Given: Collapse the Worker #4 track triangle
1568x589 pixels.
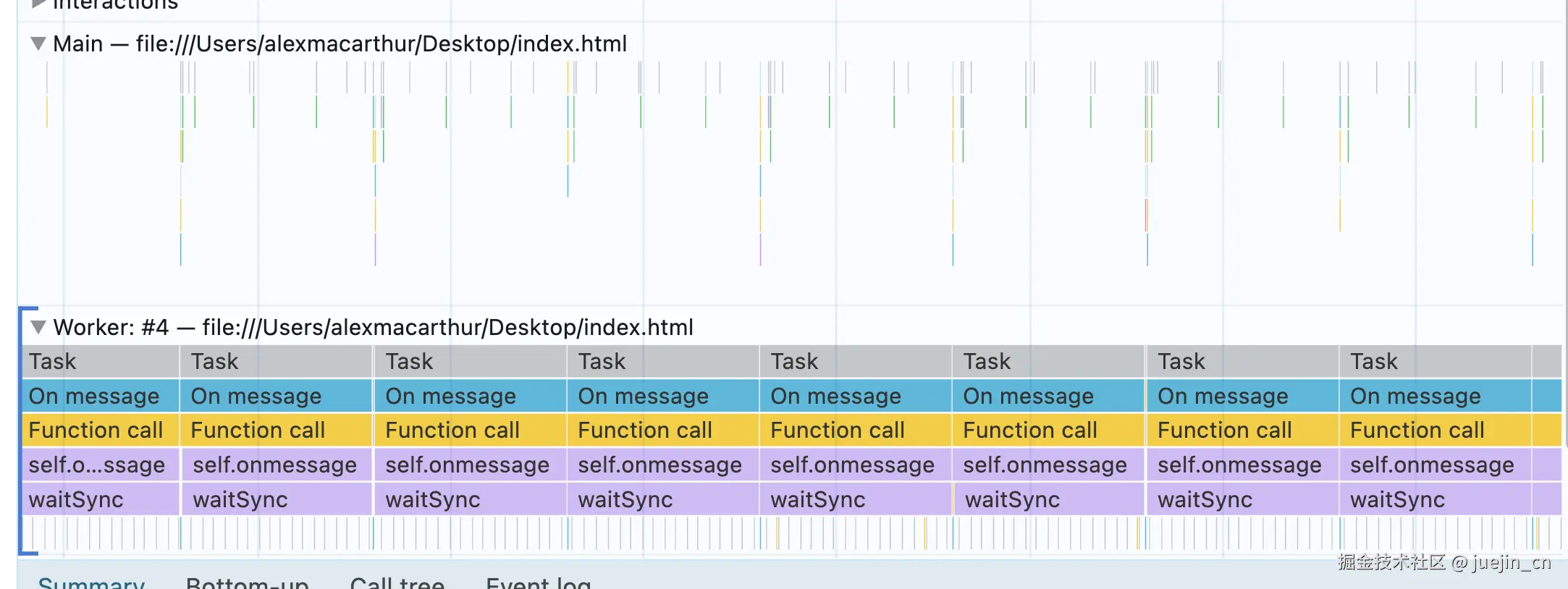Looking at the screenshot, I should tap(38, 328).
